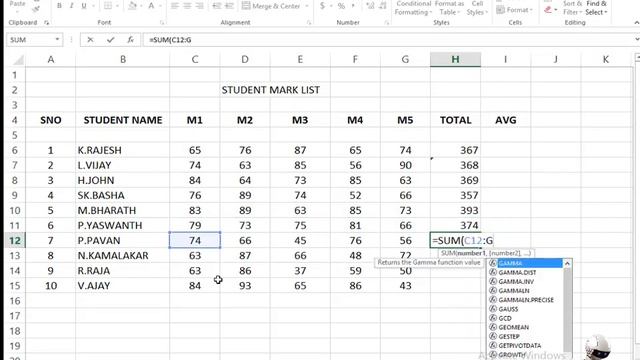Open the Clear eraser menu
The height and width of the screenshot is (360, 640).
[x=550, y=9]
